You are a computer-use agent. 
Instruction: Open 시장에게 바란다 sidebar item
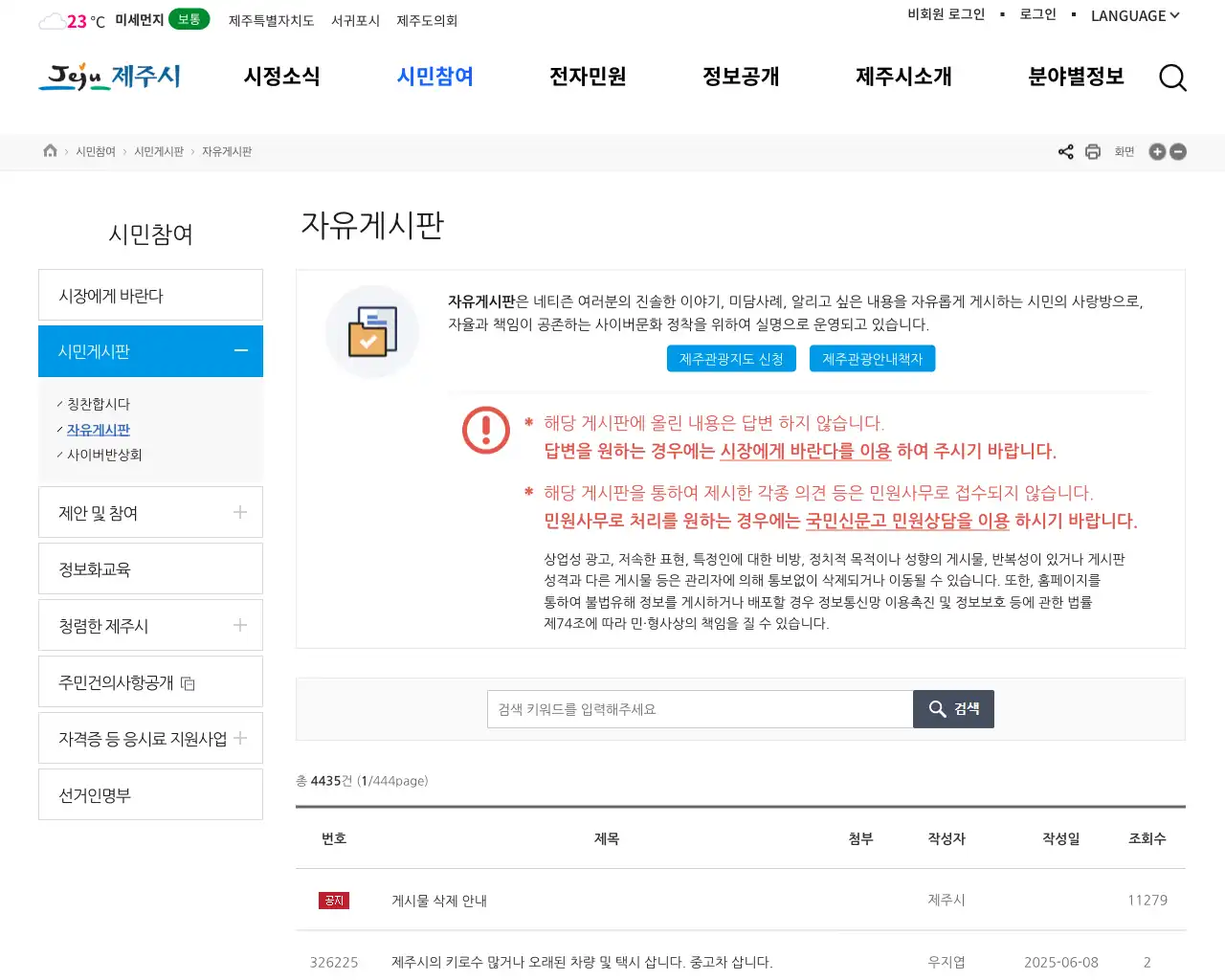click(x=150, y=295)
